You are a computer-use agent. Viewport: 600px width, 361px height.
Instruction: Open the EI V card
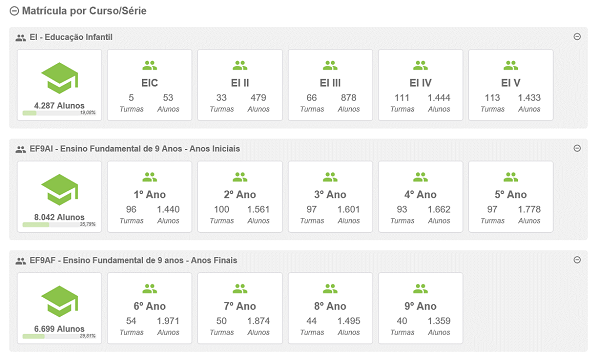click(x=510, y=85)
